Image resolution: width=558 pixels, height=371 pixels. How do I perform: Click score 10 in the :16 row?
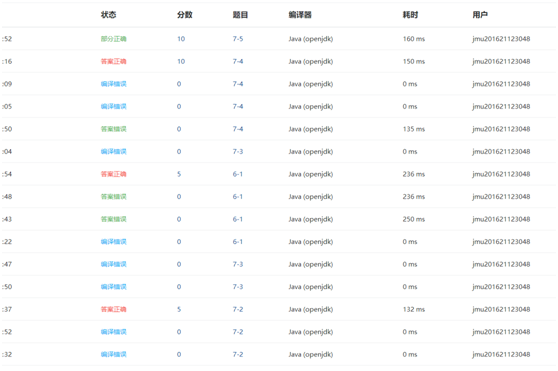click(x=181, y=61)
